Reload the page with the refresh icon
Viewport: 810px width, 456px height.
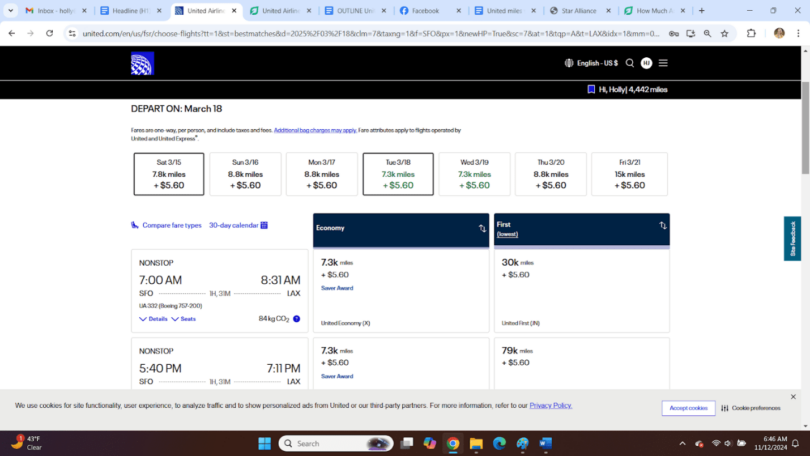click(x=49, y=33)
